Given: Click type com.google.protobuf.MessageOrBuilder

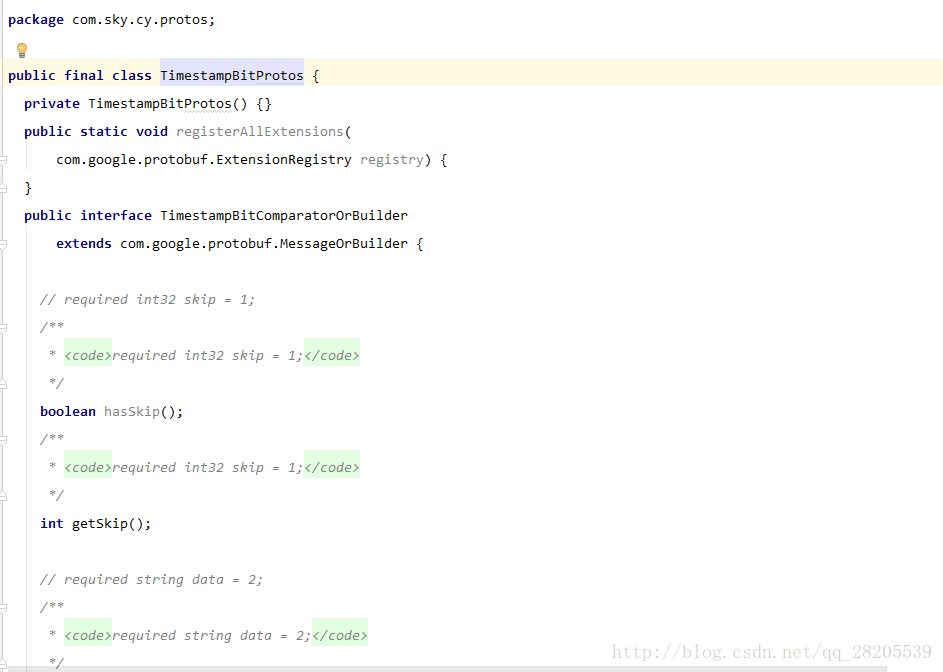Looking at the screenshot, I should tap(263, 244).
